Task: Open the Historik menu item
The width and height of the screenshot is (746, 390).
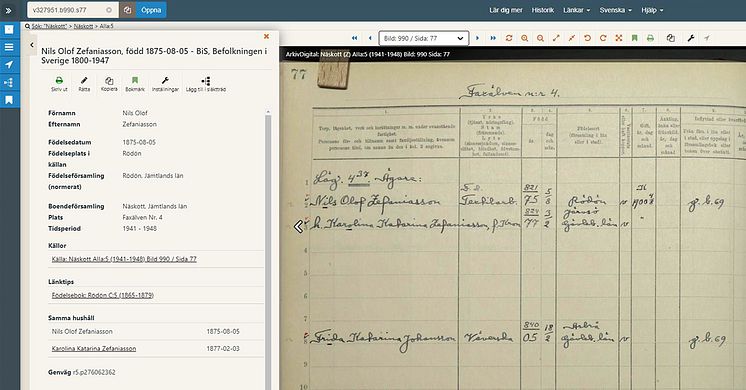Action: coord(542,10)
